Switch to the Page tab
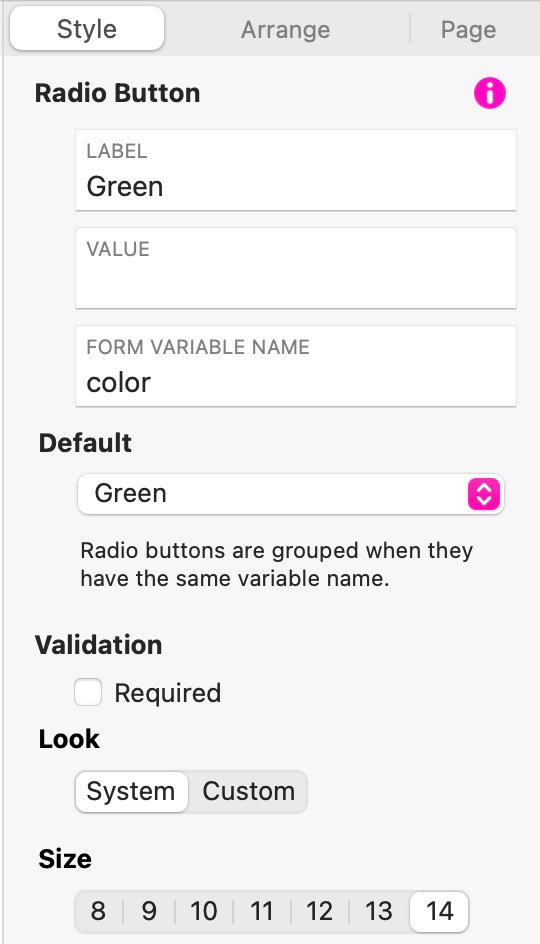The width and height of the screenshot is (540, 944). 468,30
